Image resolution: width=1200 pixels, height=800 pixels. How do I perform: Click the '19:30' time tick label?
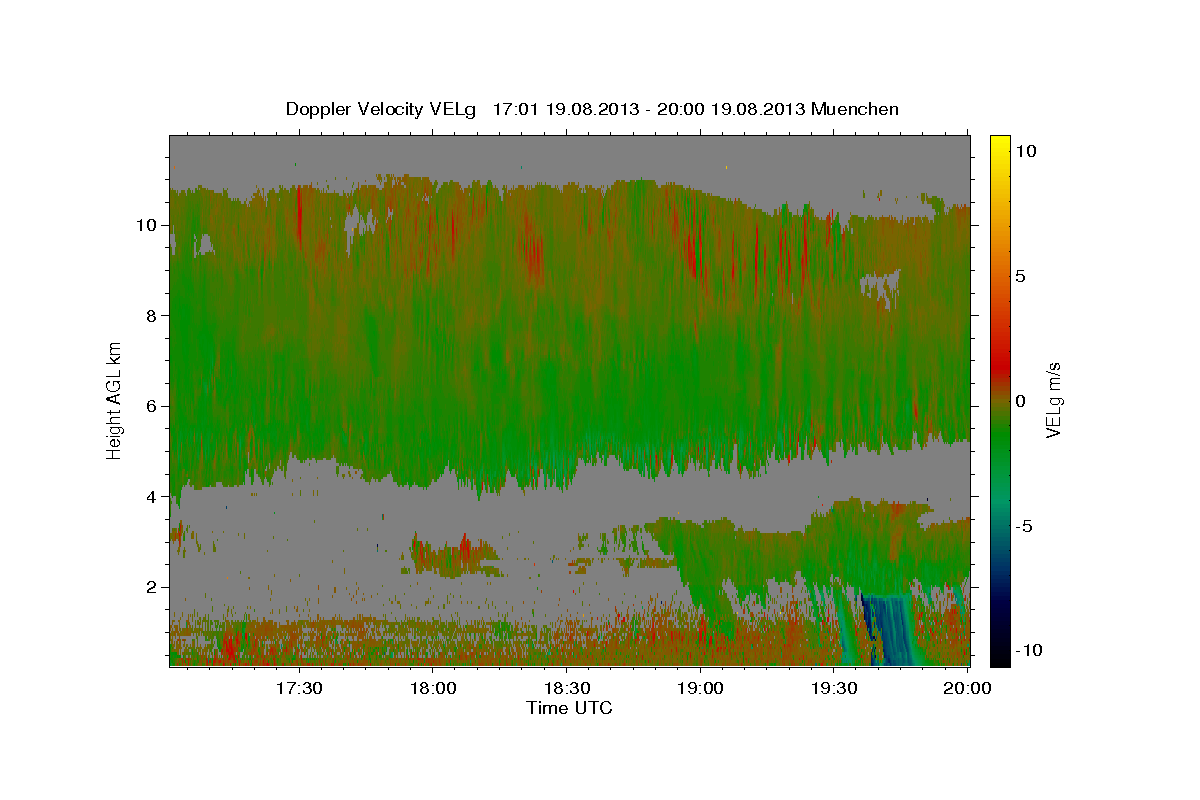pyautogui.click(x=833, y=689)
